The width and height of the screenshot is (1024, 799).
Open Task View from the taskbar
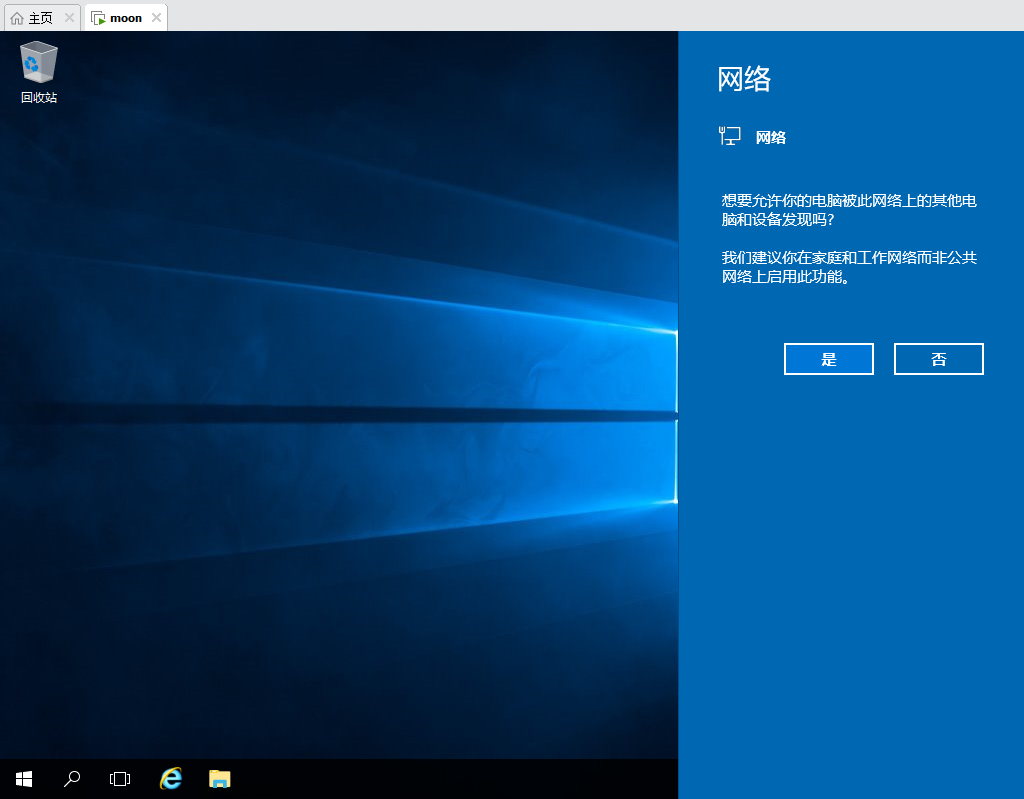(120, 779)
